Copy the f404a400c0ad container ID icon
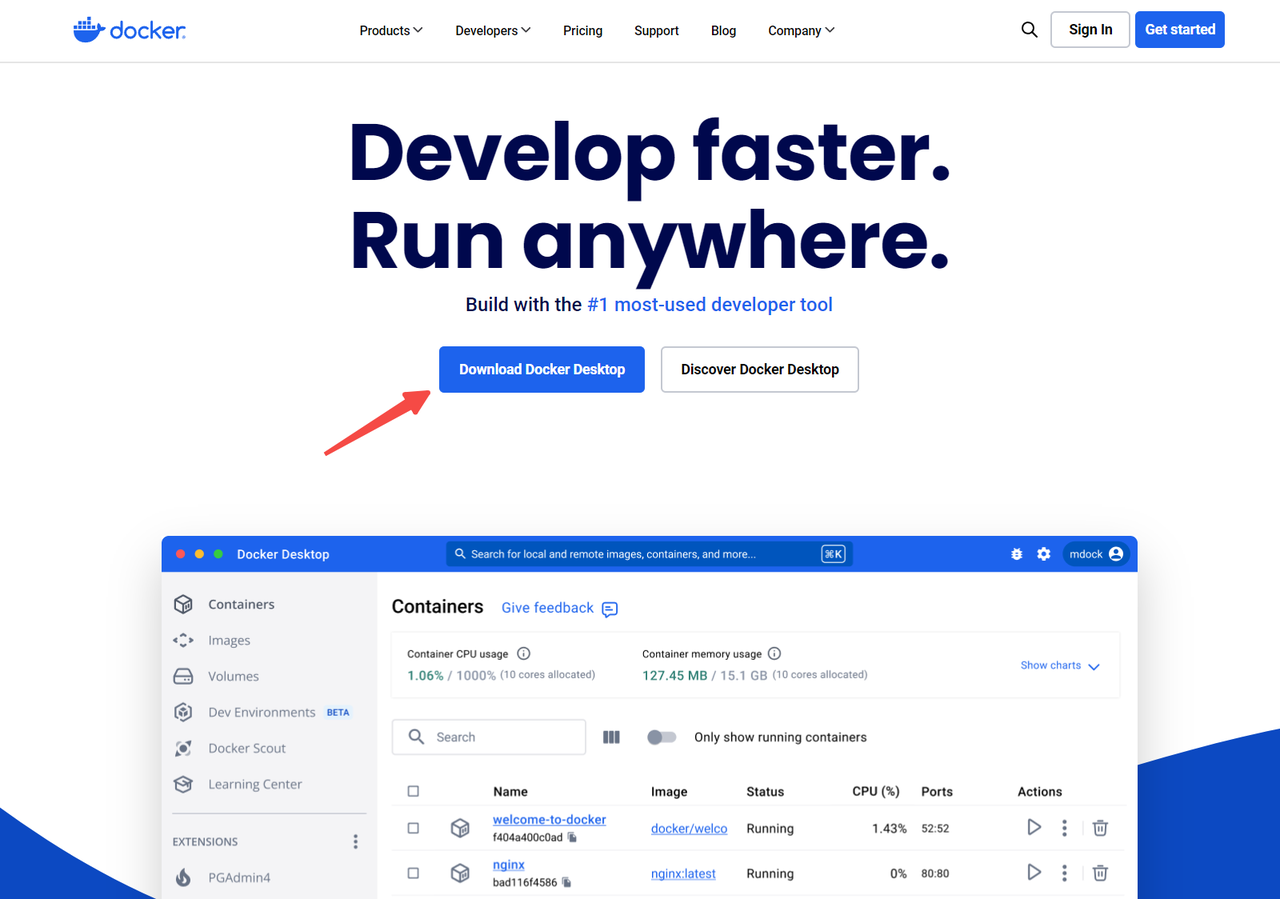The image size is (1280, 899). tap(572, 837)
